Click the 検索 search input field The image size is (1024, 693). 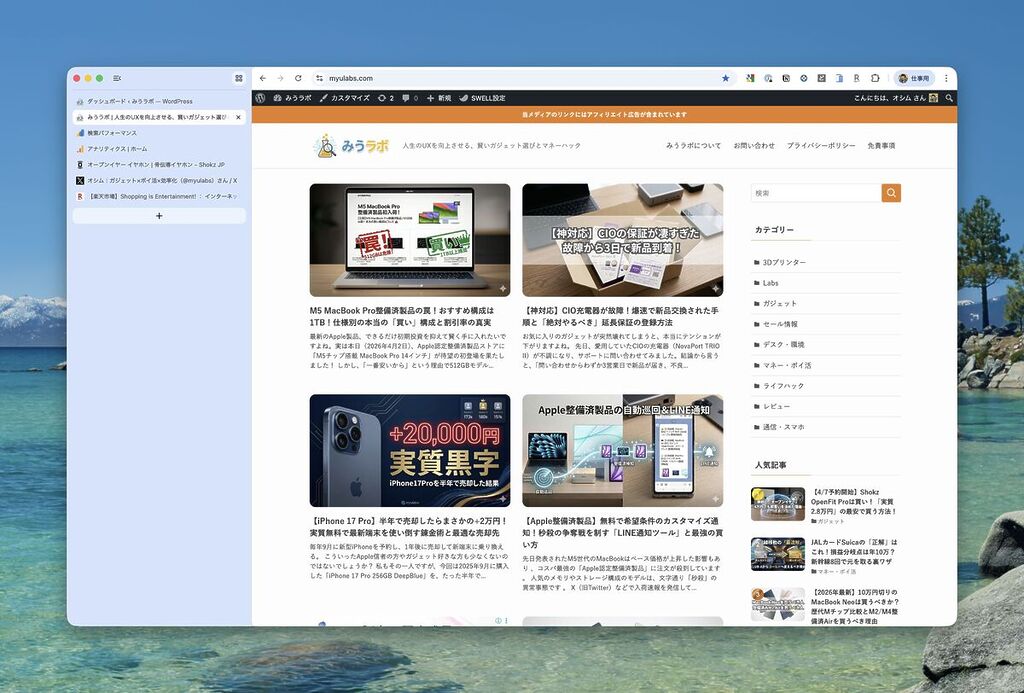(814, 193)
